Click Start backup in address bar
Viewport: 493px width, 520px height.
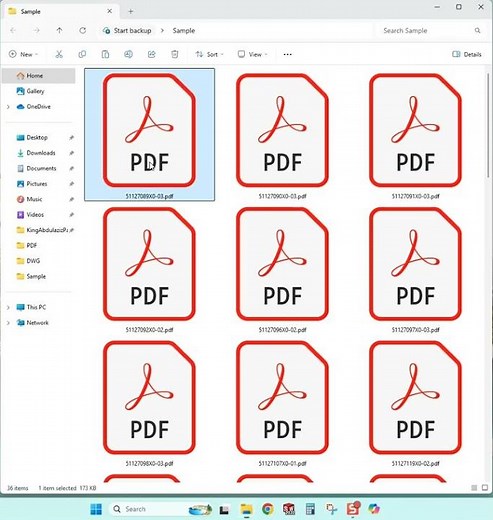tap(127, 30)
